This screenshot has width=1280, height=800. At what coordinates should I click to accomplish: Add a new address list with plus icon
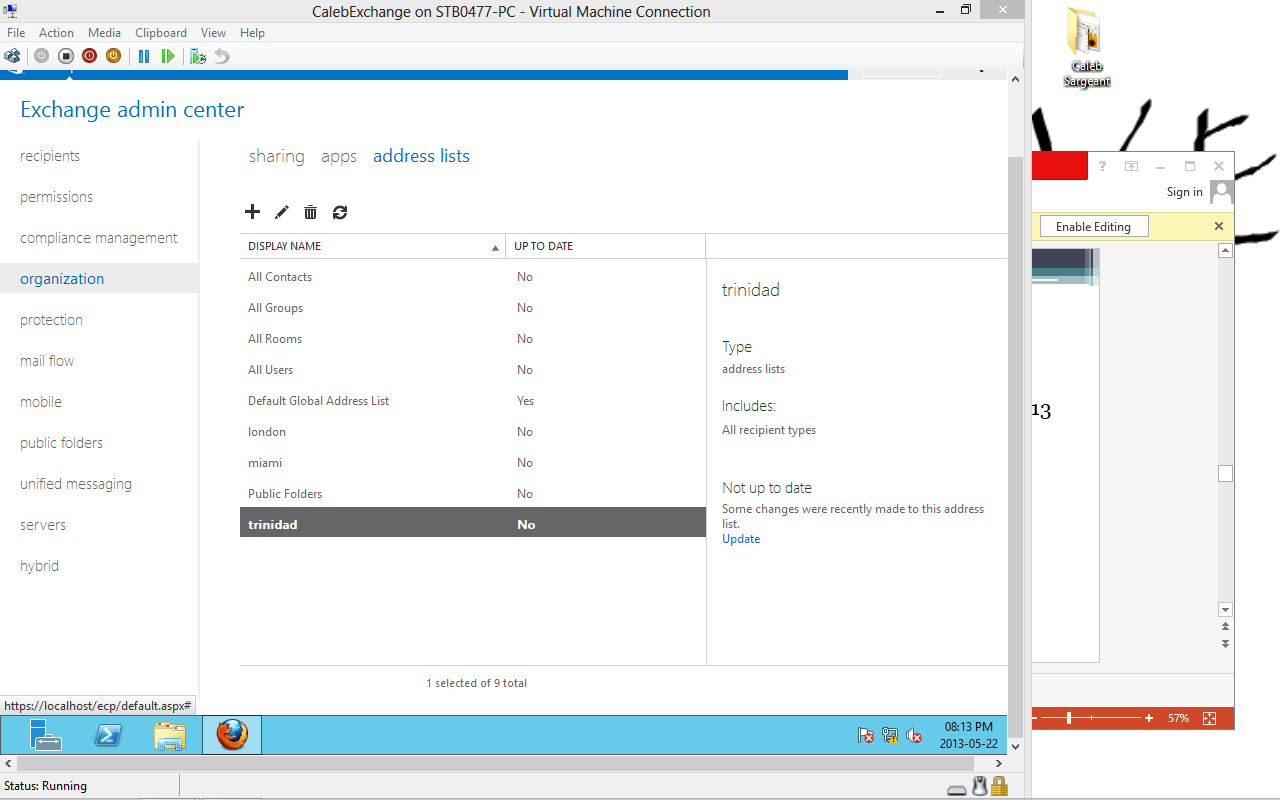pyautogui.click(x=252, y=212)
